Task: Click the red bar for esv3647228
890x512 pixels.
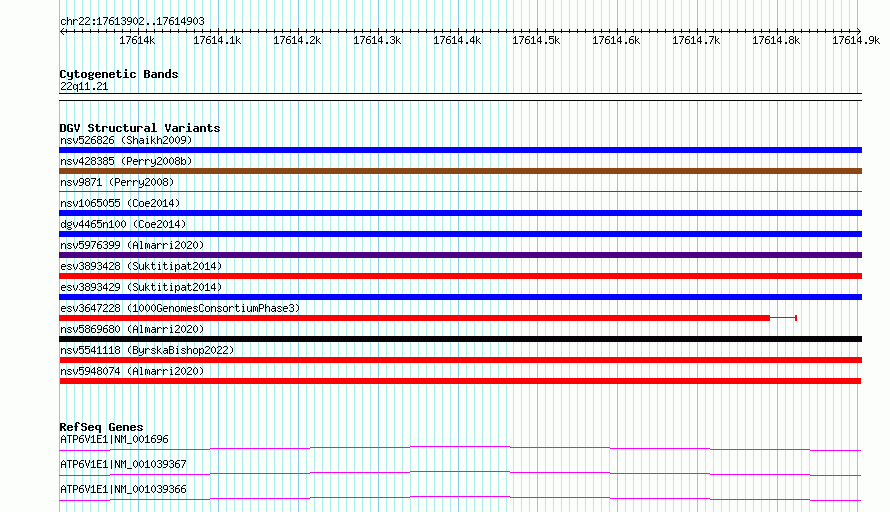Action: (x=414, y=318)
